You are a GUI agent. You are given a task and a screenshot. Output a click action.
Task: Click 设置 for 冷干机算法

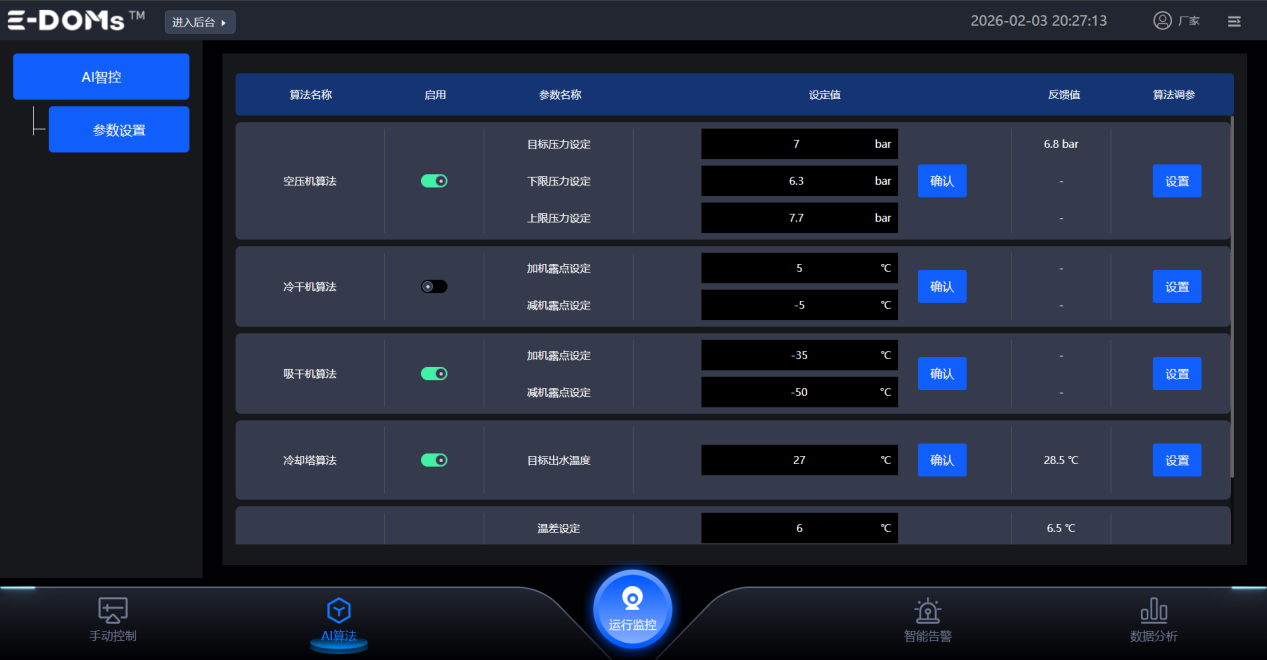(x=1177, y=287)
